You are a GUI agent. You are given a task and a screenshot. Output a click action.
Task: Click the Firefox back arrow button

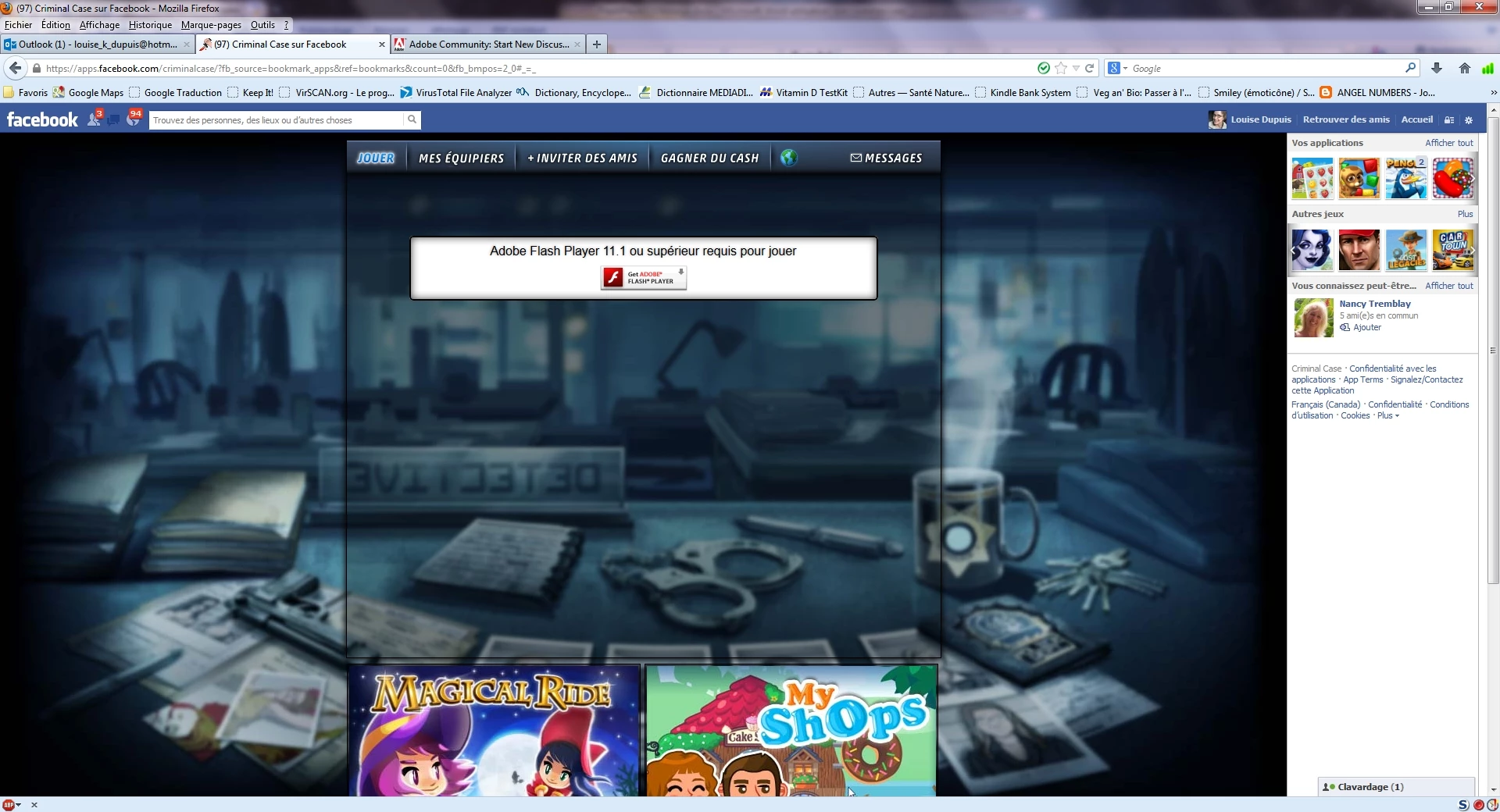pyautogui.click(x=15, y=68)
